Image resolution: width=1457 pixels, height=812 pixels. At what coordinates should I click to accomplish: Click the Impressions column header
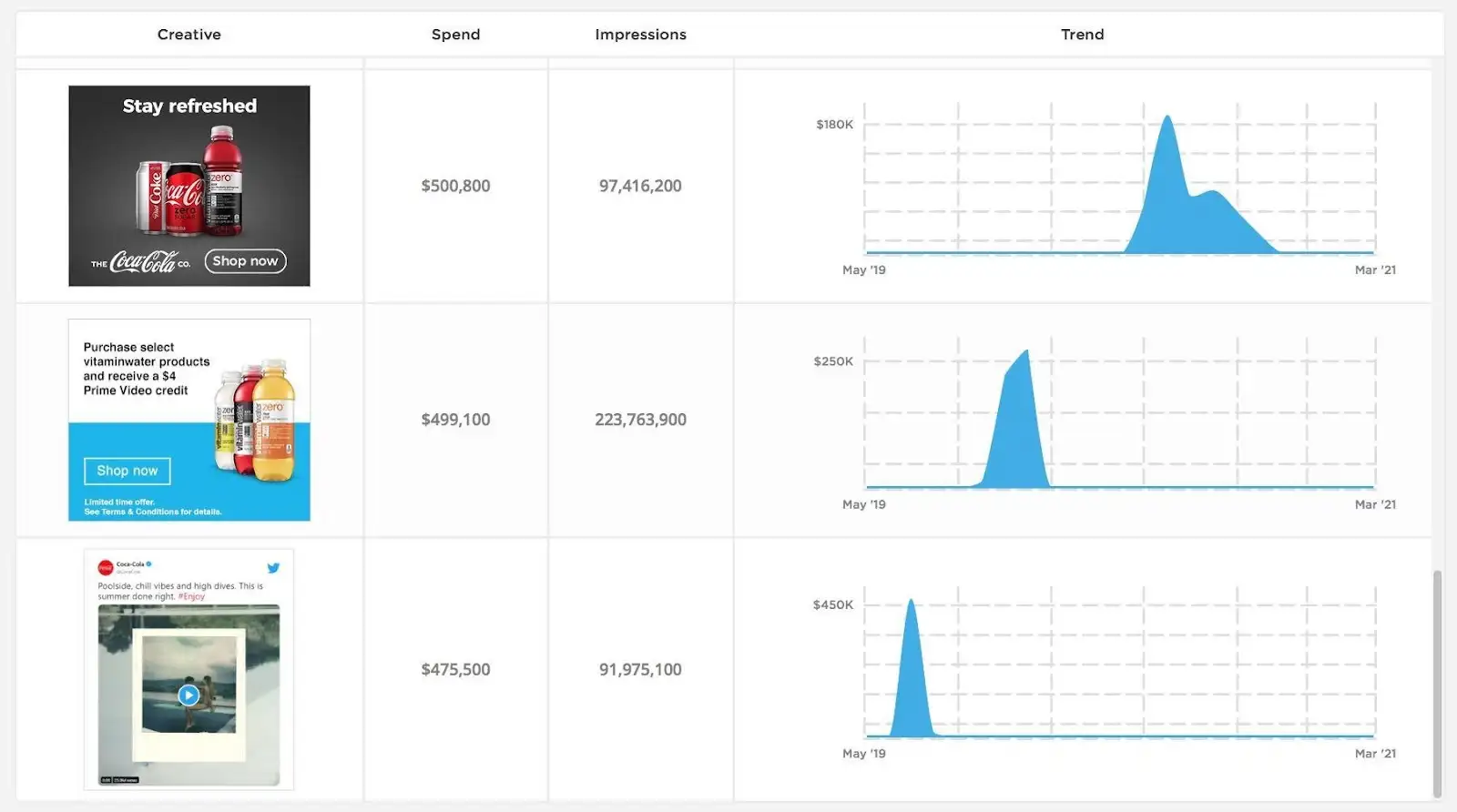(x=640, y=35)
